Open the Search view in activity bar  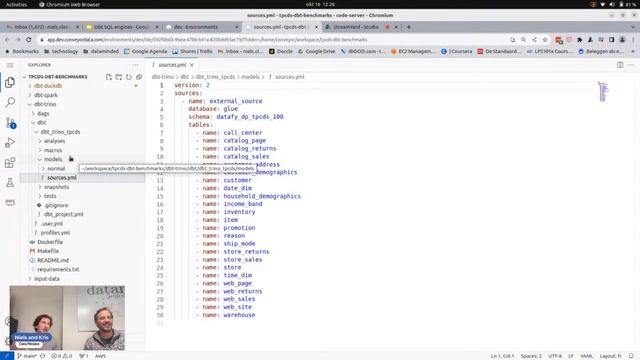coord(10,102)
